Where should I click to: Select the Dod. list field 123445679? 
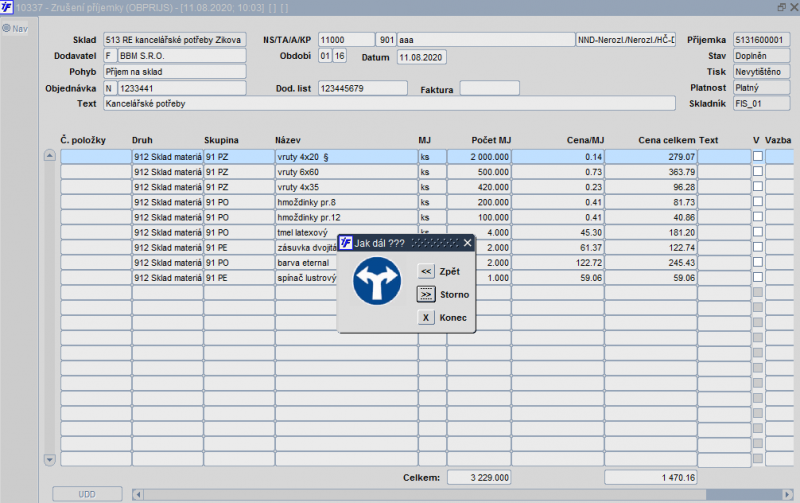[362, 89]
